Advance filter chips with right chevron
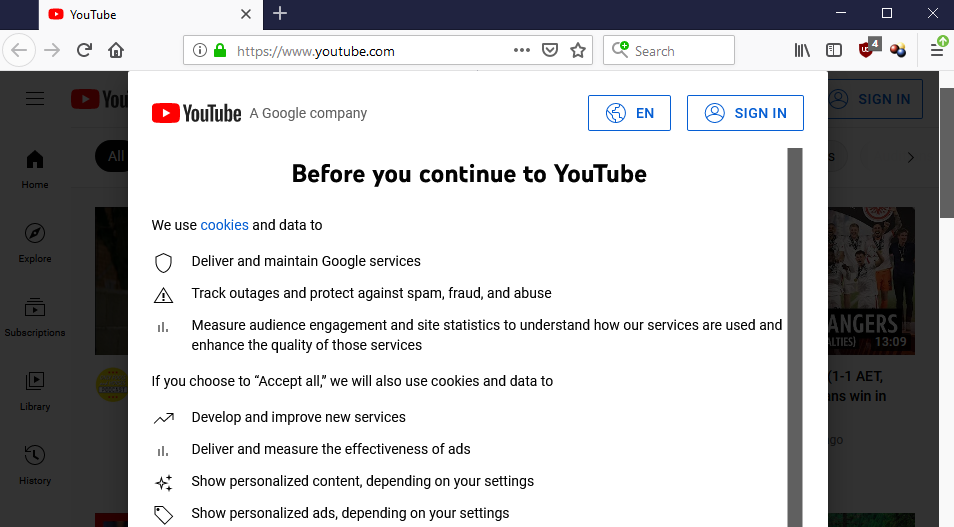The width and height of the screenshot is (954, 527). pos(911,158)
